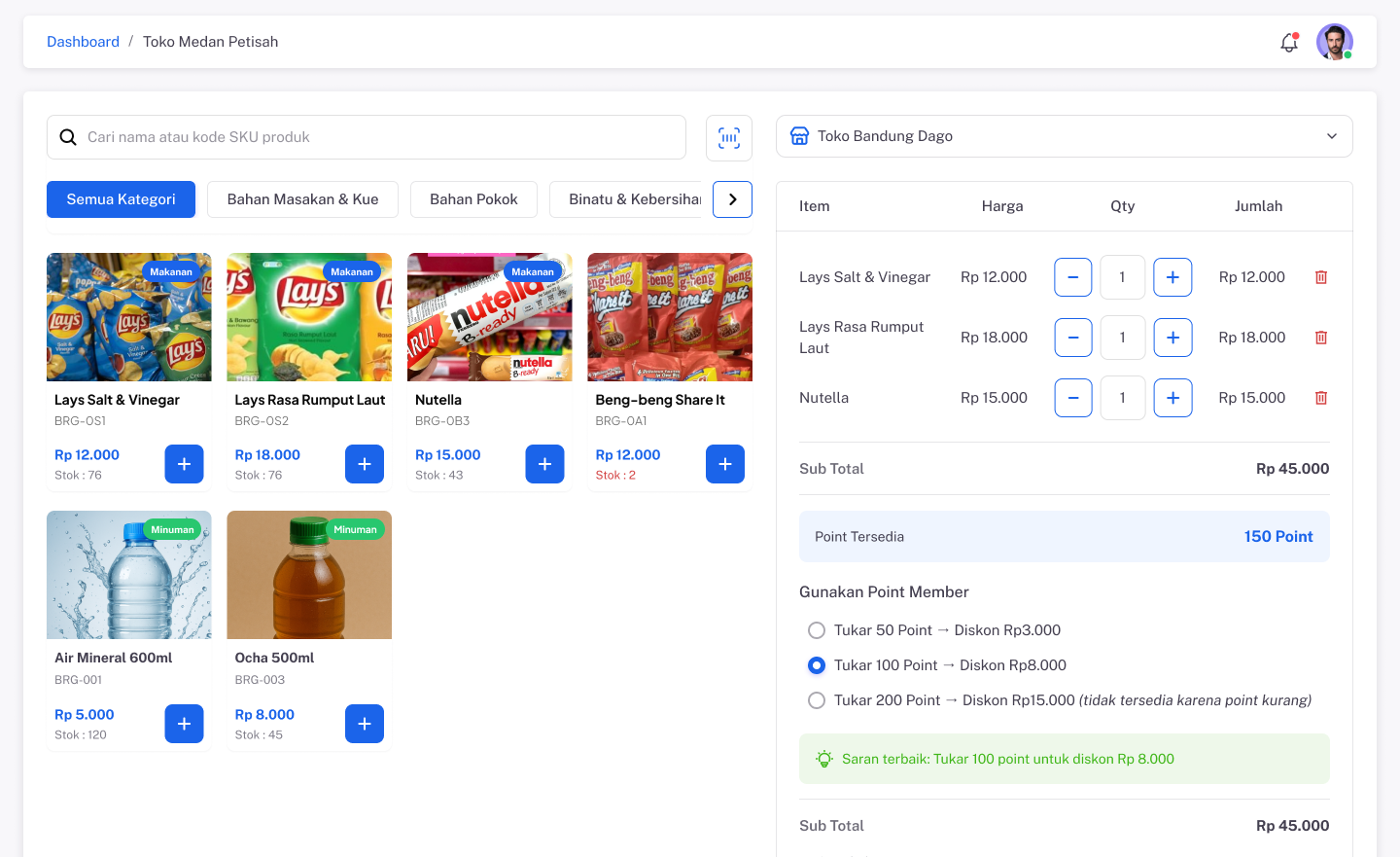Open Nutella product image
Viewport: 1400px width, 857px height.
point(490,317)
